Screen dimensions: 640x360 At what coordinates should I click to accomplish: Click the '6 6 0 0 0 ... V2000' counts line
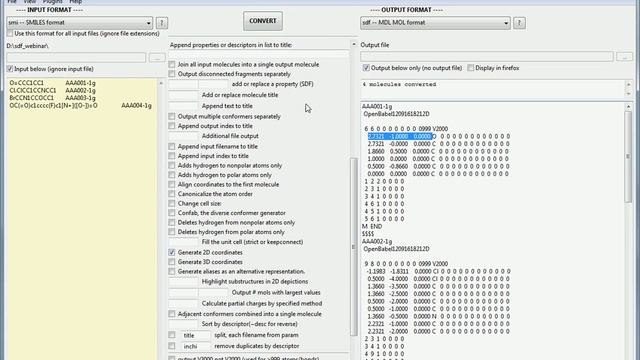pyautogui.click(x=406, y=129)
